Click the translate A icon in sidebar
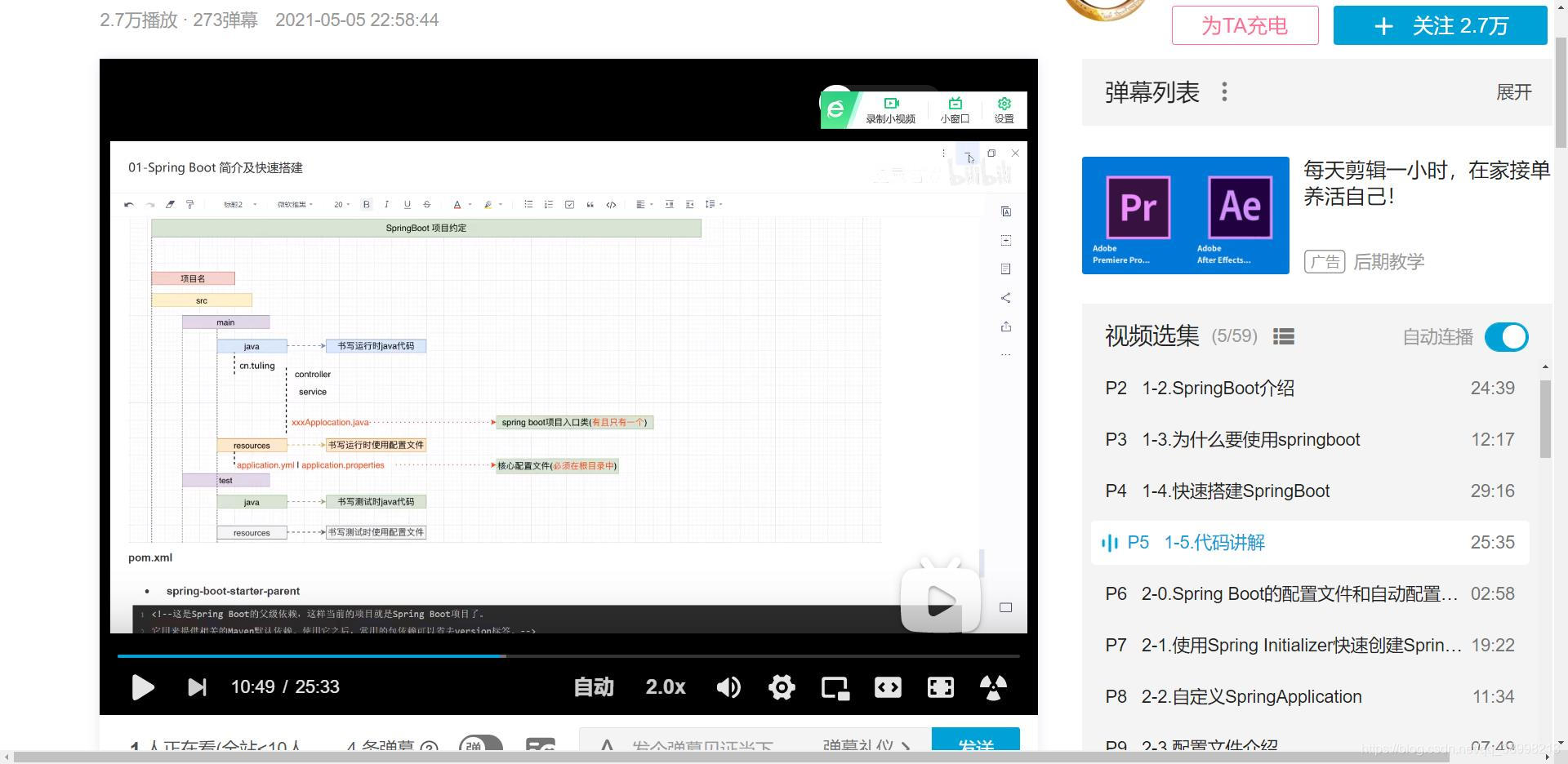The height and width of the screenshot is (764, 1568). click(1006, 212)
